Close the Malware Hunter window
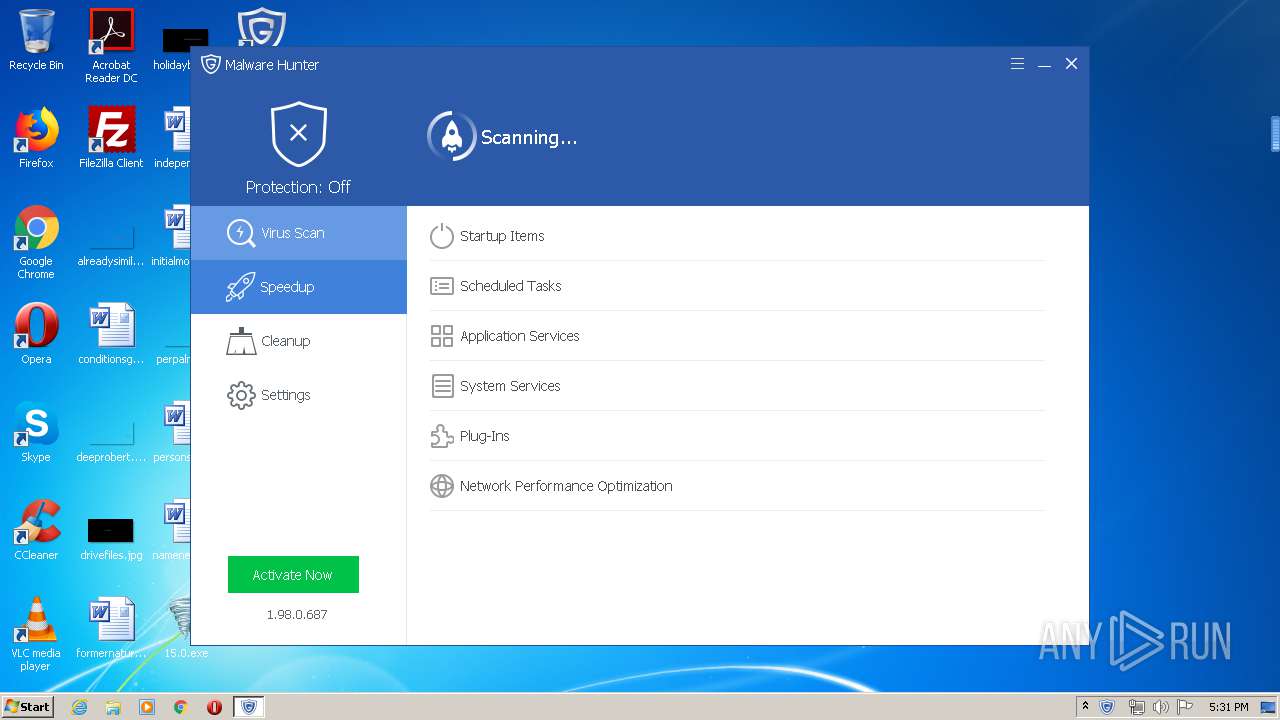 tap(1071, 64)
